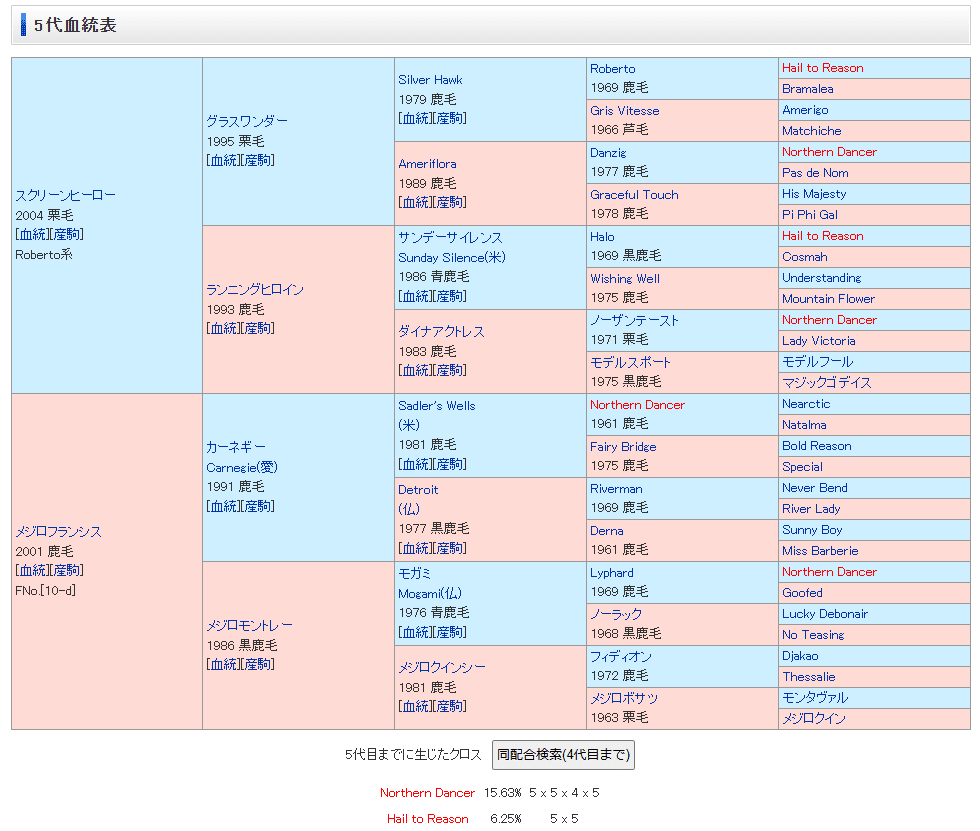The height and width of the screenshot is (831, 980).
Task: Open the Detroit link
Action: point(418,490)
